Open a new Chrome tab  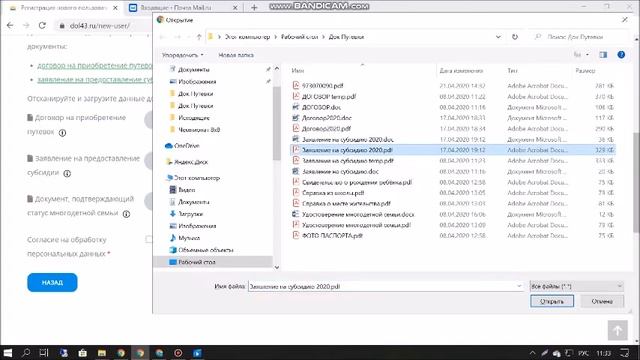[254, 7]
